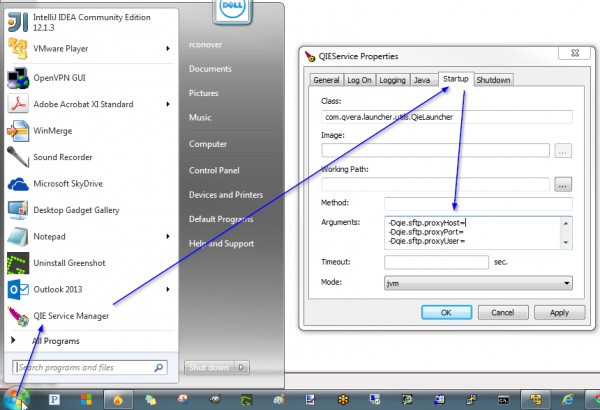Open Help and Support

221,243
